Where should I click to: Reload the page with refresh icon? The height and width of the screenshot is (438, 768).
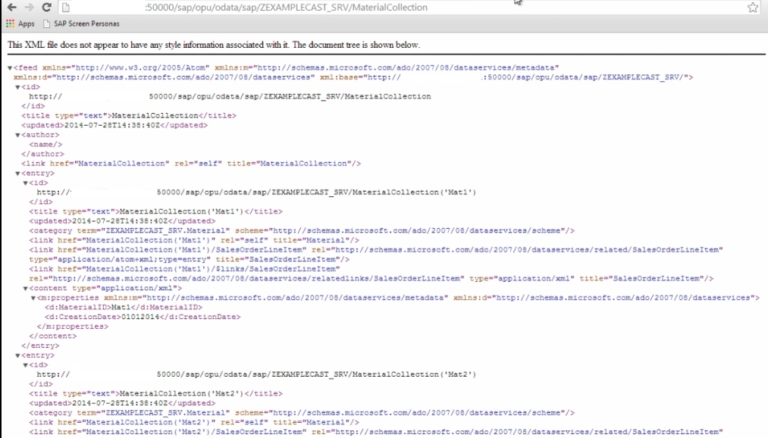click(x=48, y=8)
